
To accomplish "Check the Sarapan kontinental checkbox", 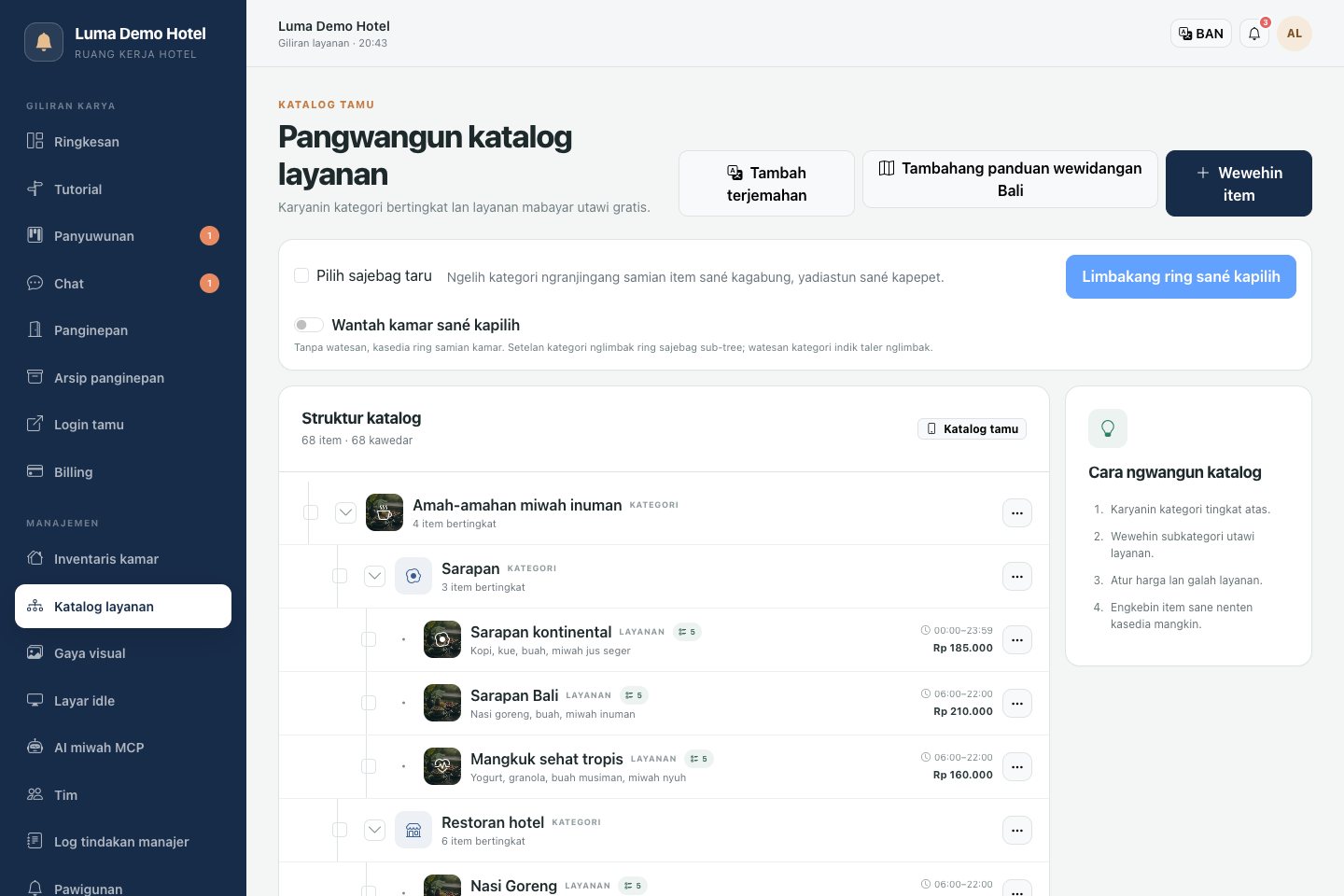I will [369, 639].
